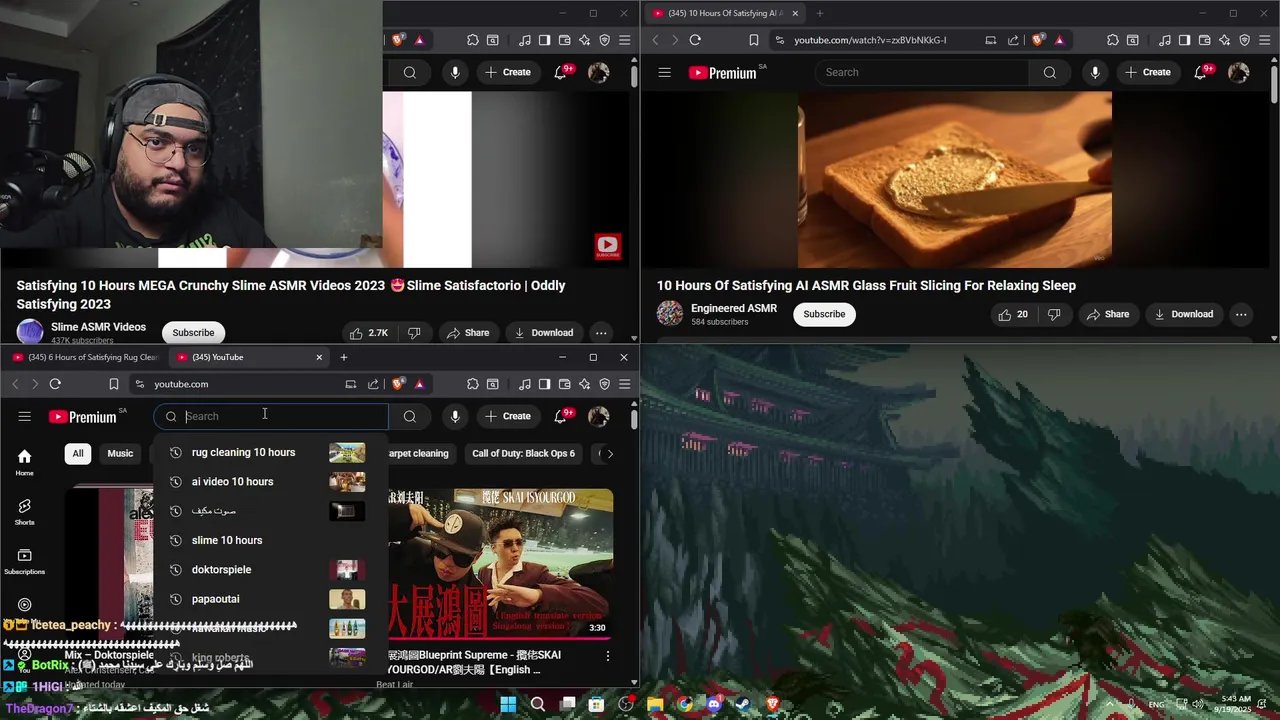Choose 'slime 10 hours' search suggestion
Image resolution: width=1280 pixels, height=720 pixels.
click(270, 540)
